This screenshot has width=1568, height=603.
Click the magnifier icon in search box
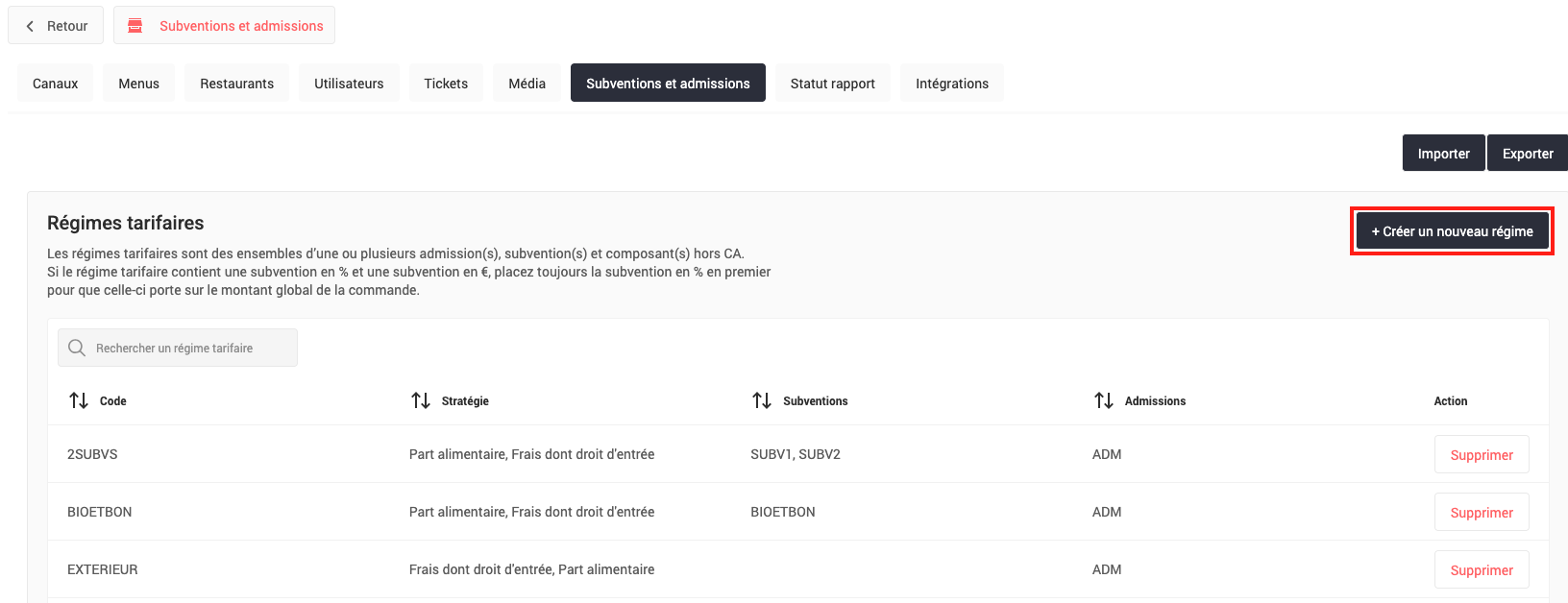(77, 348)
